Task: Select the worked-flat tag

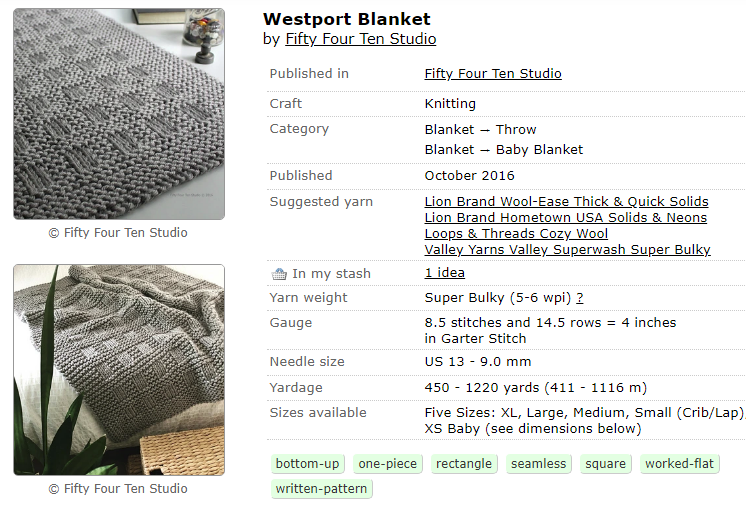Action: (x=679, y=464)
